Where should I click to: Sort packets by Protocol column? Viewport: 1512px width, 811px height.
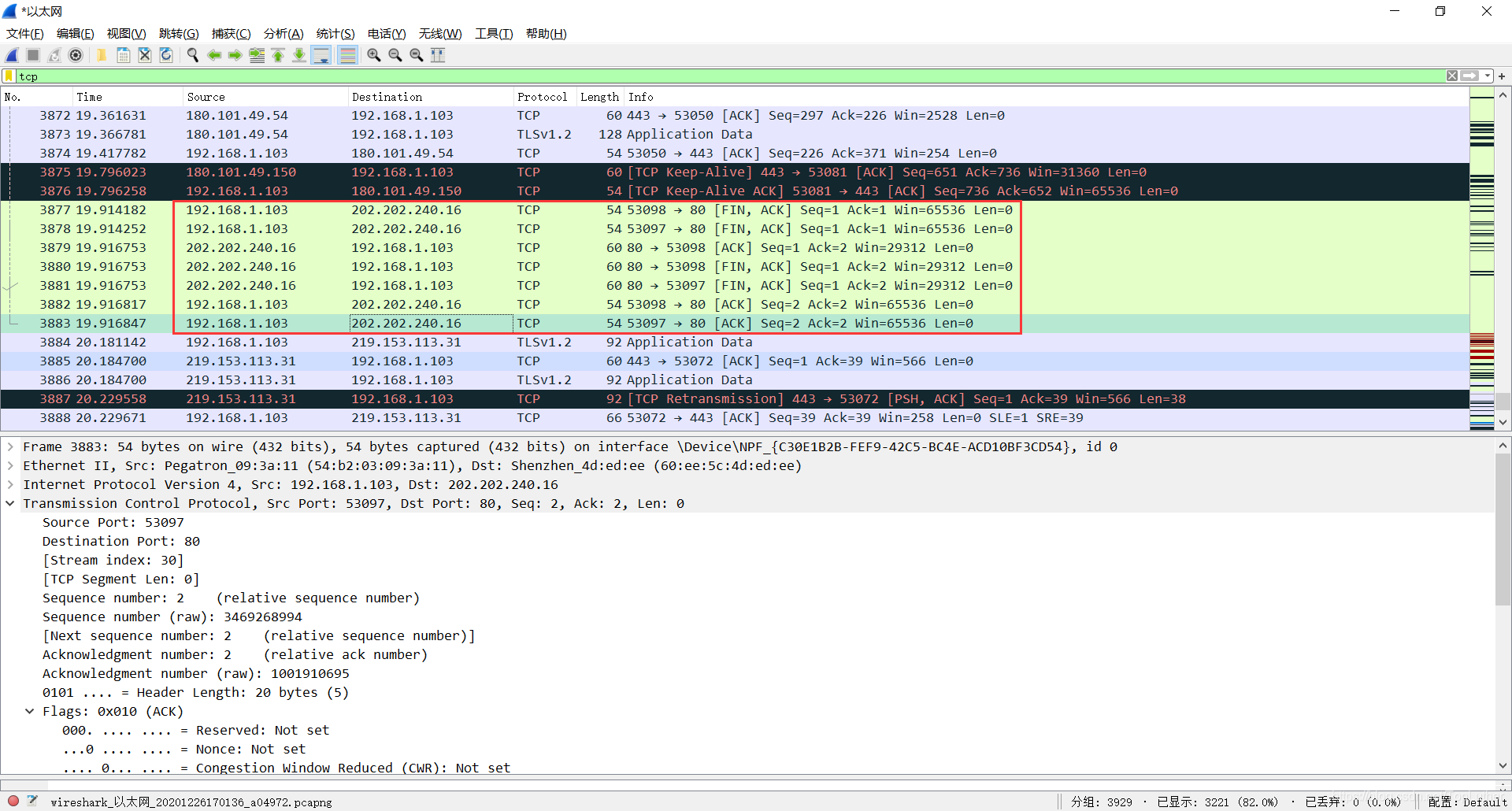coord(545,97)
